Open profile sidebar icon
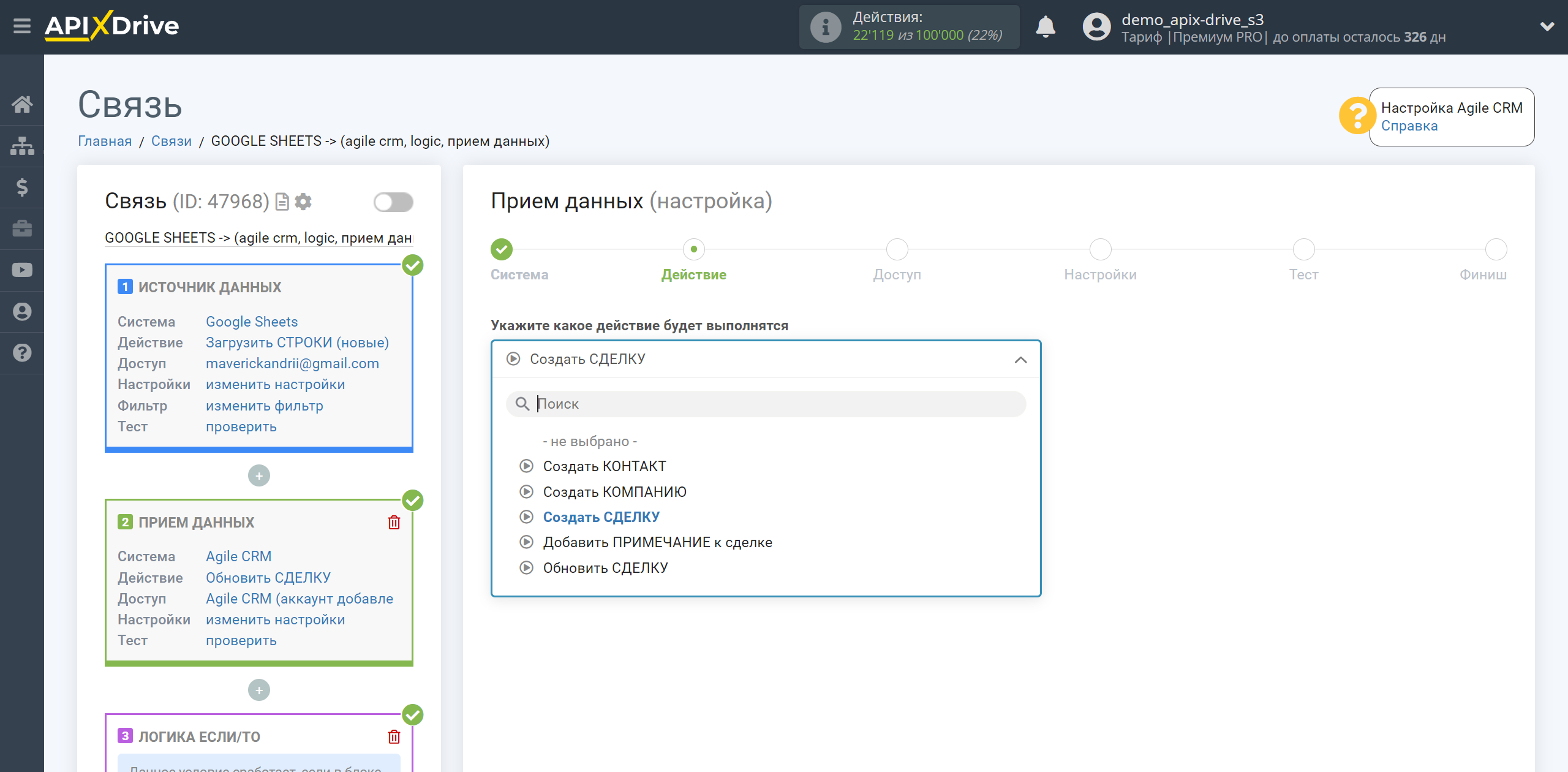Image resolution: width=1568 pixels, height=772 pixels. coord(22,311)
